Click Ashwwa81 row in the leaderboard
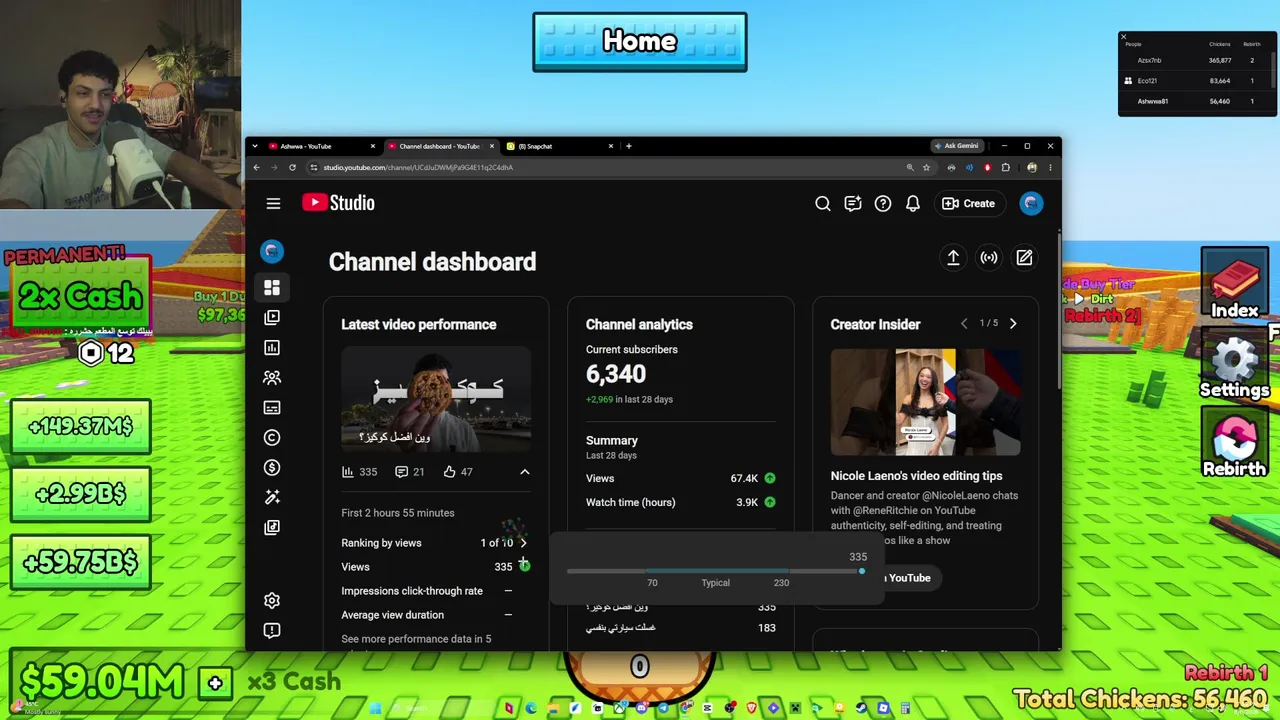The width and height of the screenshot is (1280, 720). [x=1196, y=101]
